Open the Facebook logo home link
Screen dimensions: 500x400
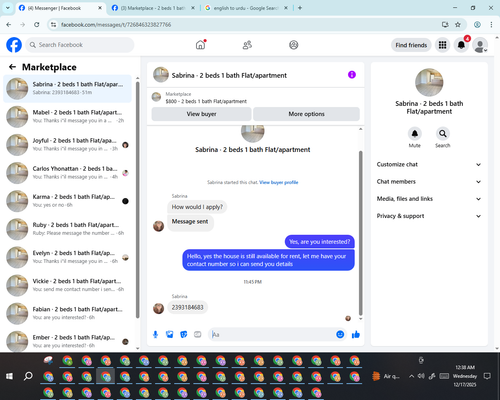pyautogui.click(x=14, y=45)
